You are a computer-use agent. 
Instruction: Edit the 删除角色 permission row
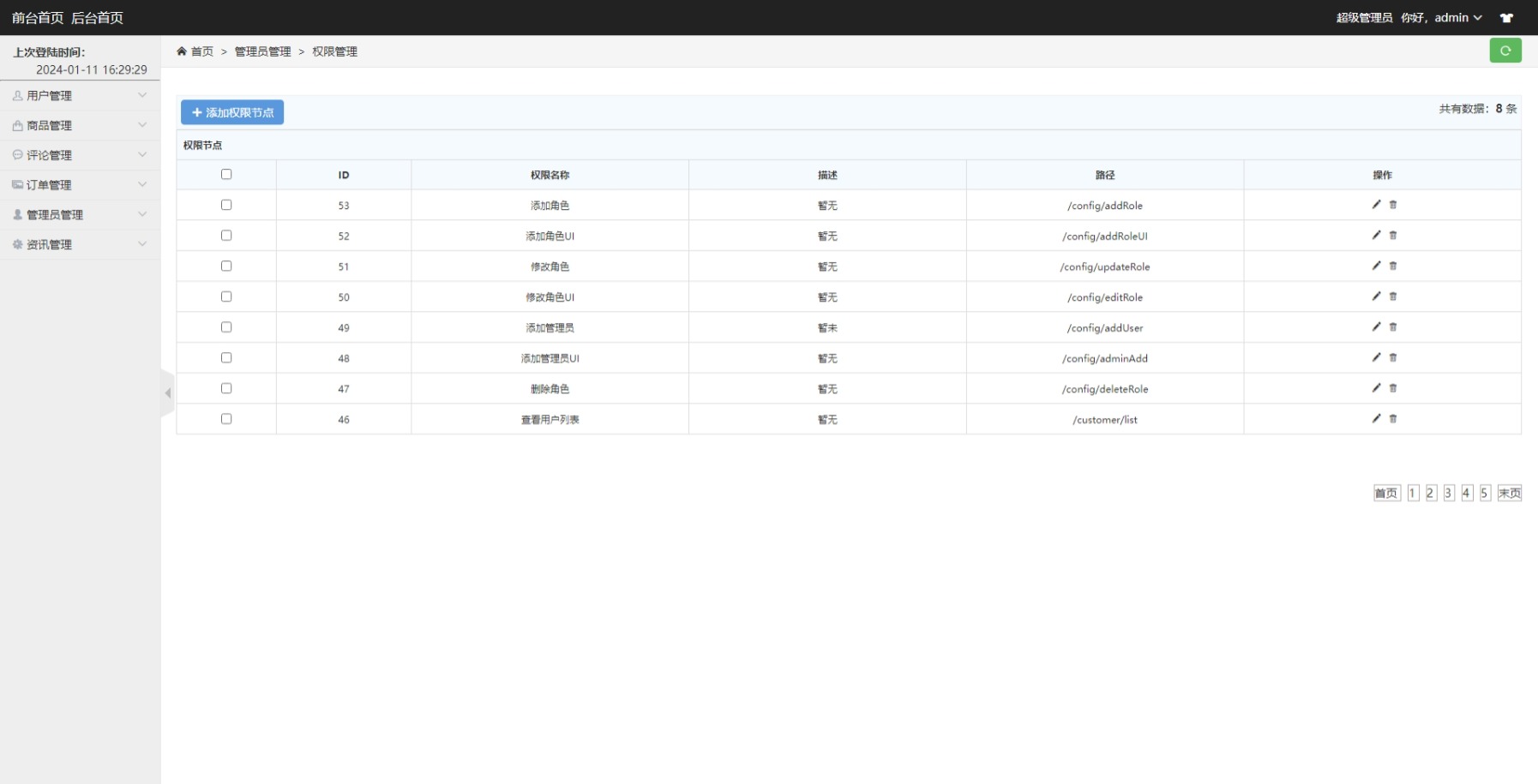[1376, 387]
